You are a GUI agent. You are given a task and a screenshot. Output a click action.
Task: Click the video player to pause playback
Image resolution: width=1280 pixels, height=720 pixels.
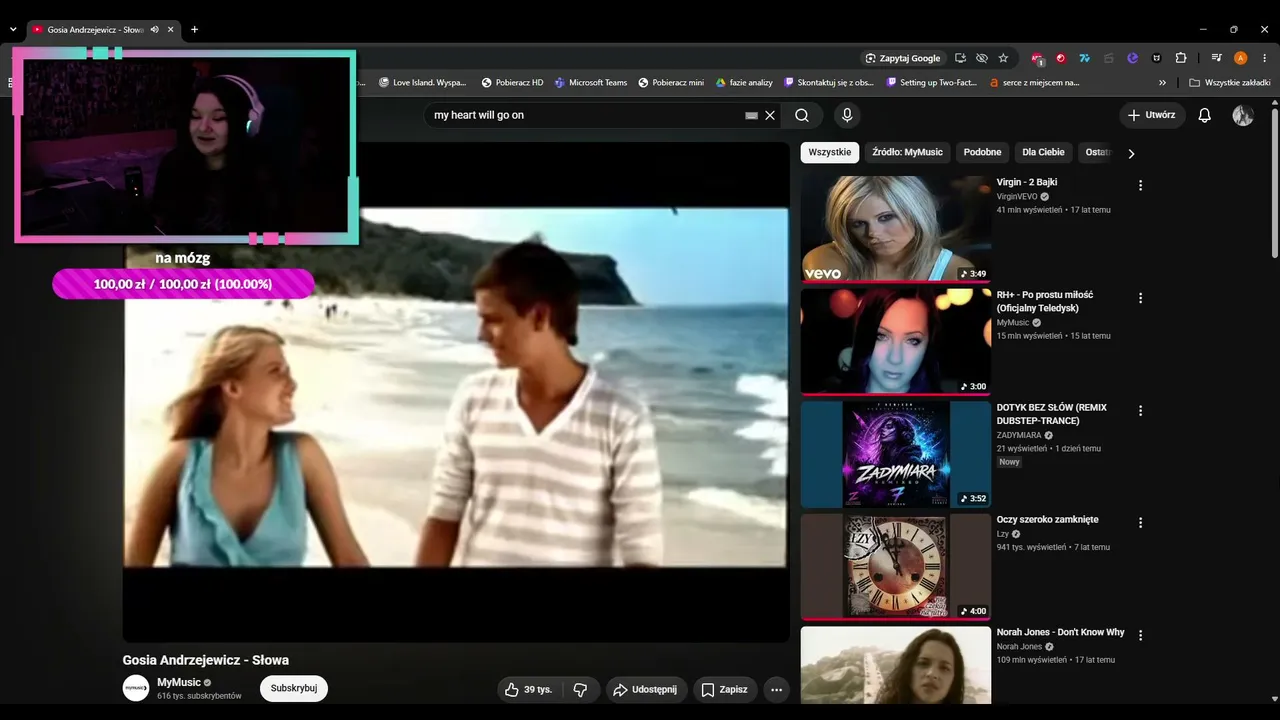[456, 391]
